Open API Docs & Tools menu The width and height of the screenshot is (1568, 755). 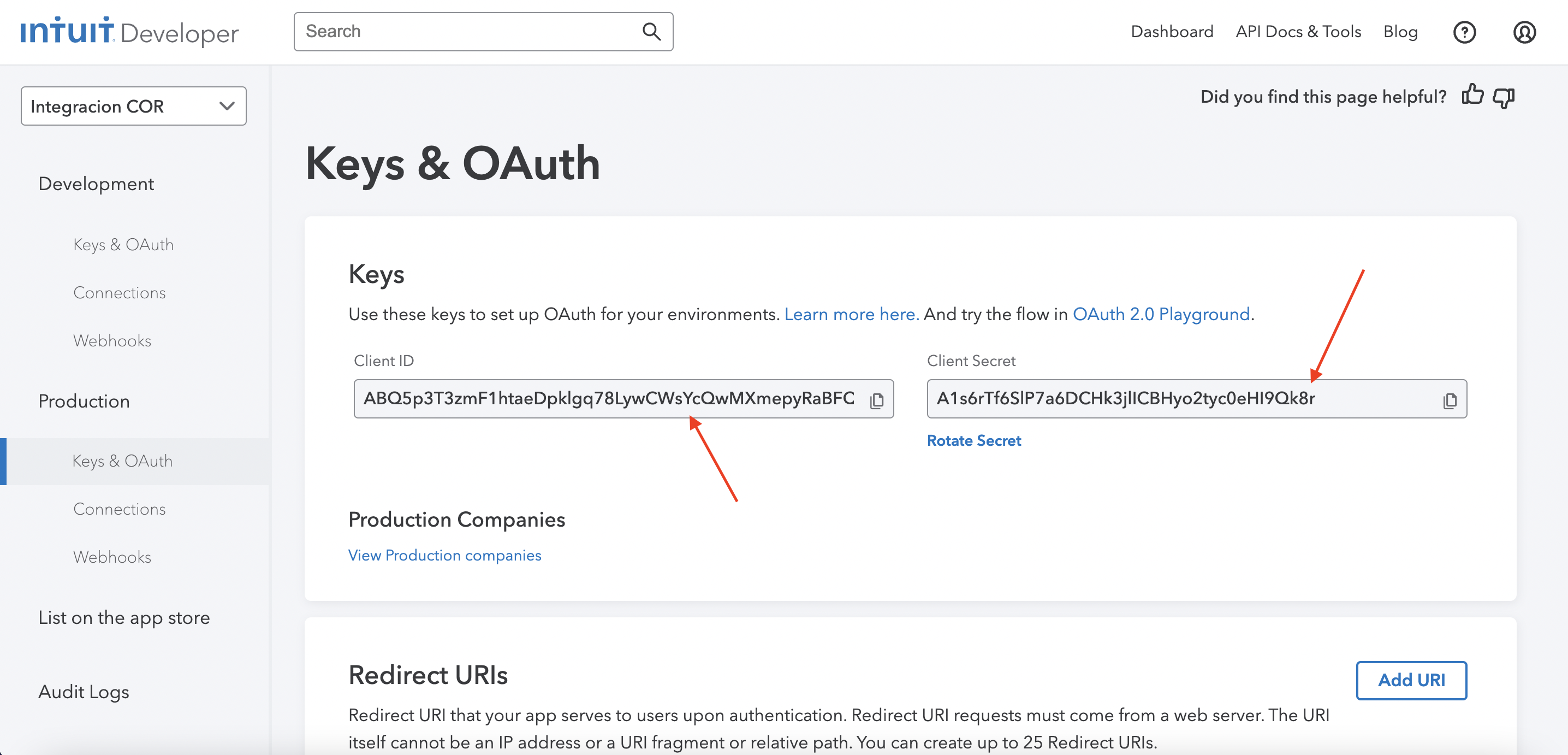1298,32
